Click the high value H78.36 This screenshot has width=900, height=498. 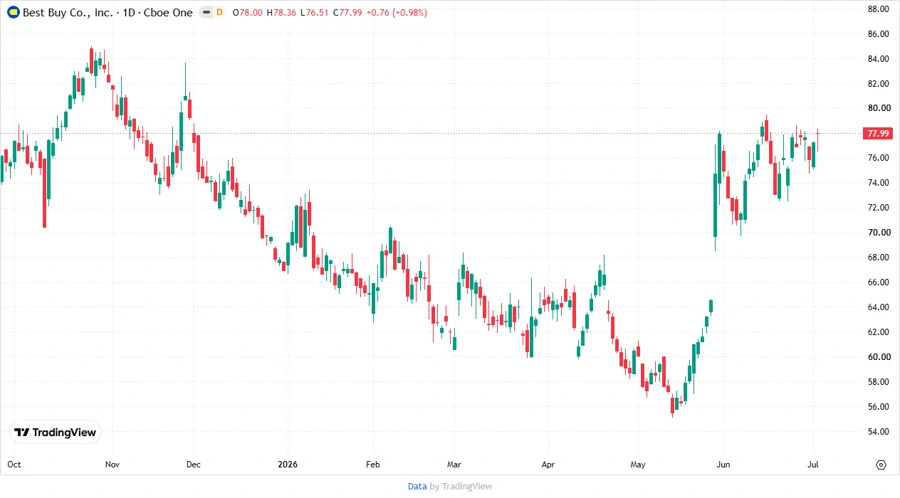click(281, 12)
